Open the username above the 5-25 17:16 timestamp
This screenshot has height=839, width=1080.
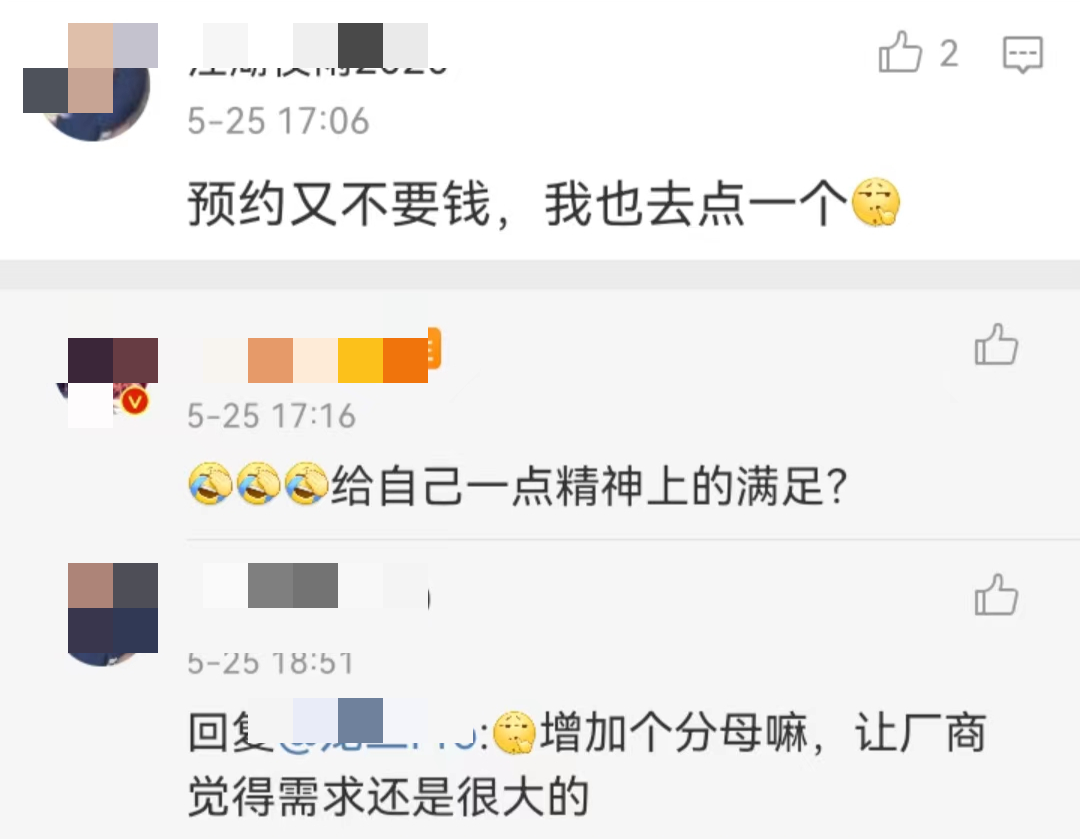pos(315,360)
